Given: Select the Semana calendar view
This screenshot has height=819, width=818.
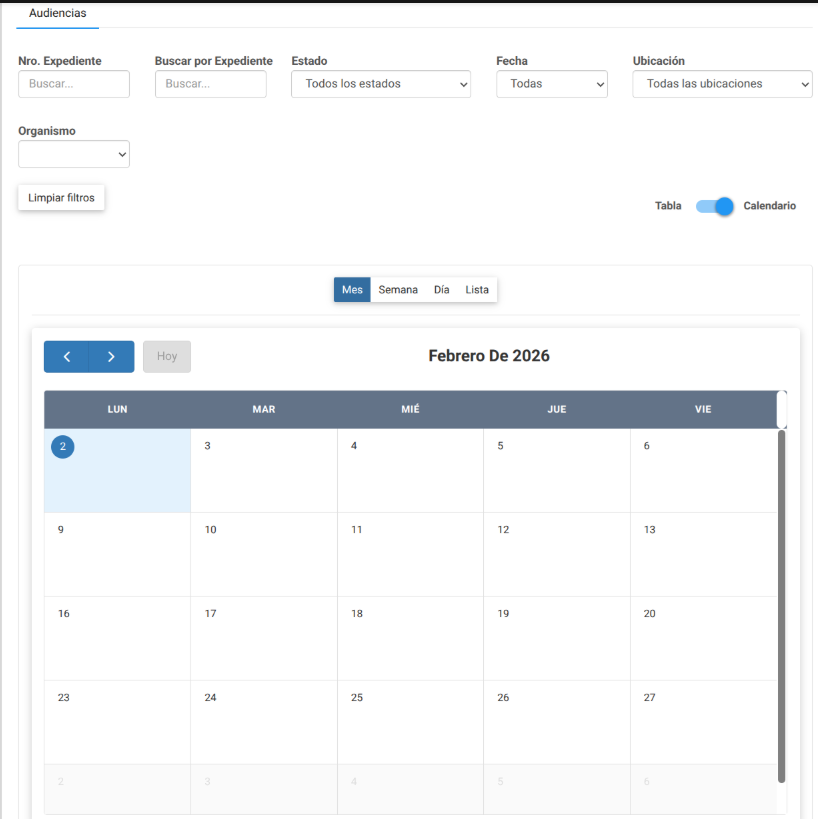Looking at the screenshot, I should point(398,290).
